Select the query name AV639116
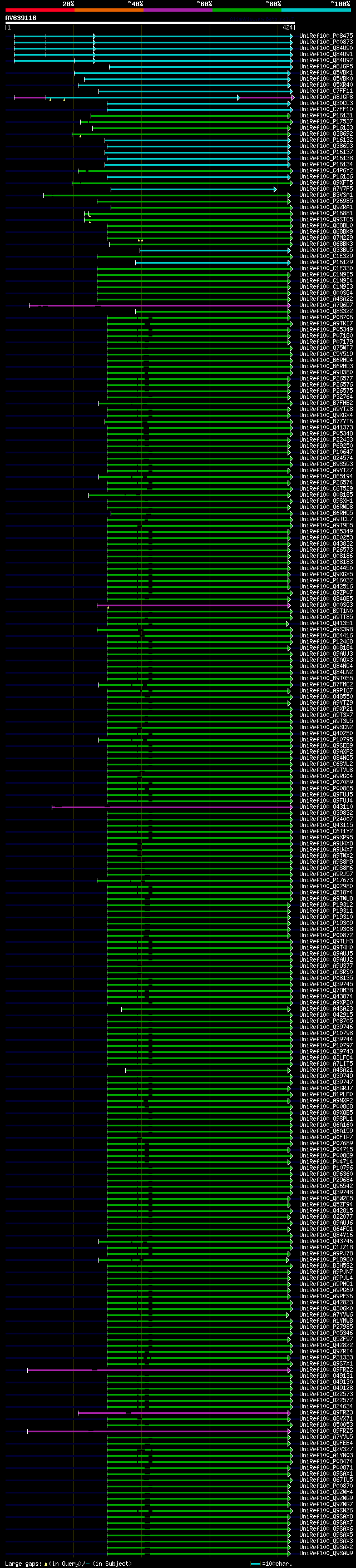This screenshot has height=1568, width=356. click(x=21, y=18)
